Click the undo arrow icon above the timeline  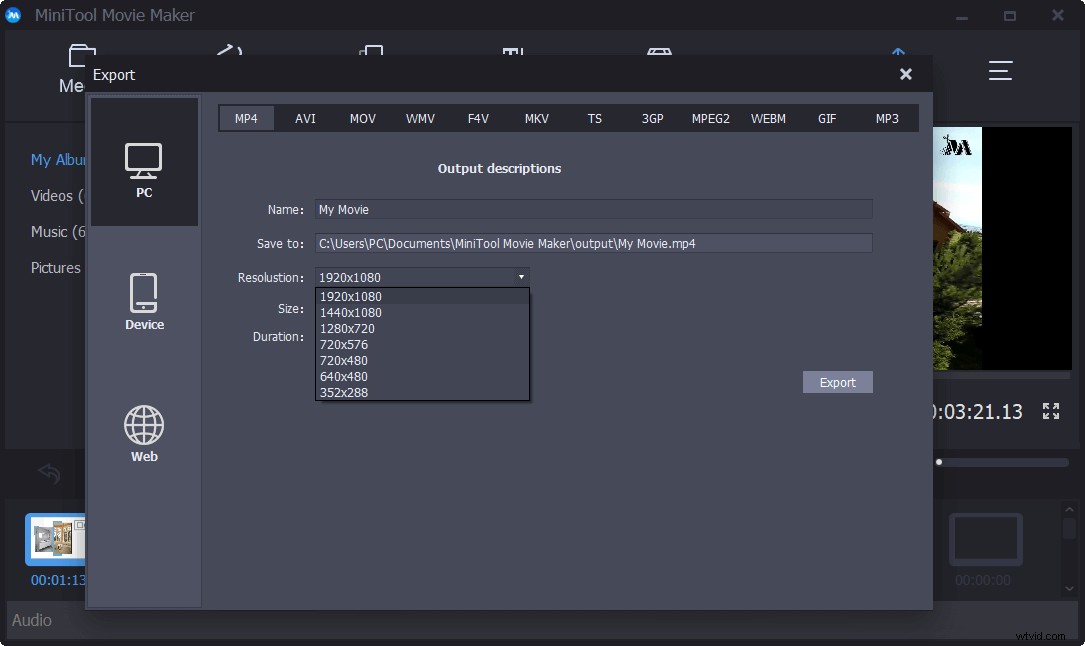(49, 473)
